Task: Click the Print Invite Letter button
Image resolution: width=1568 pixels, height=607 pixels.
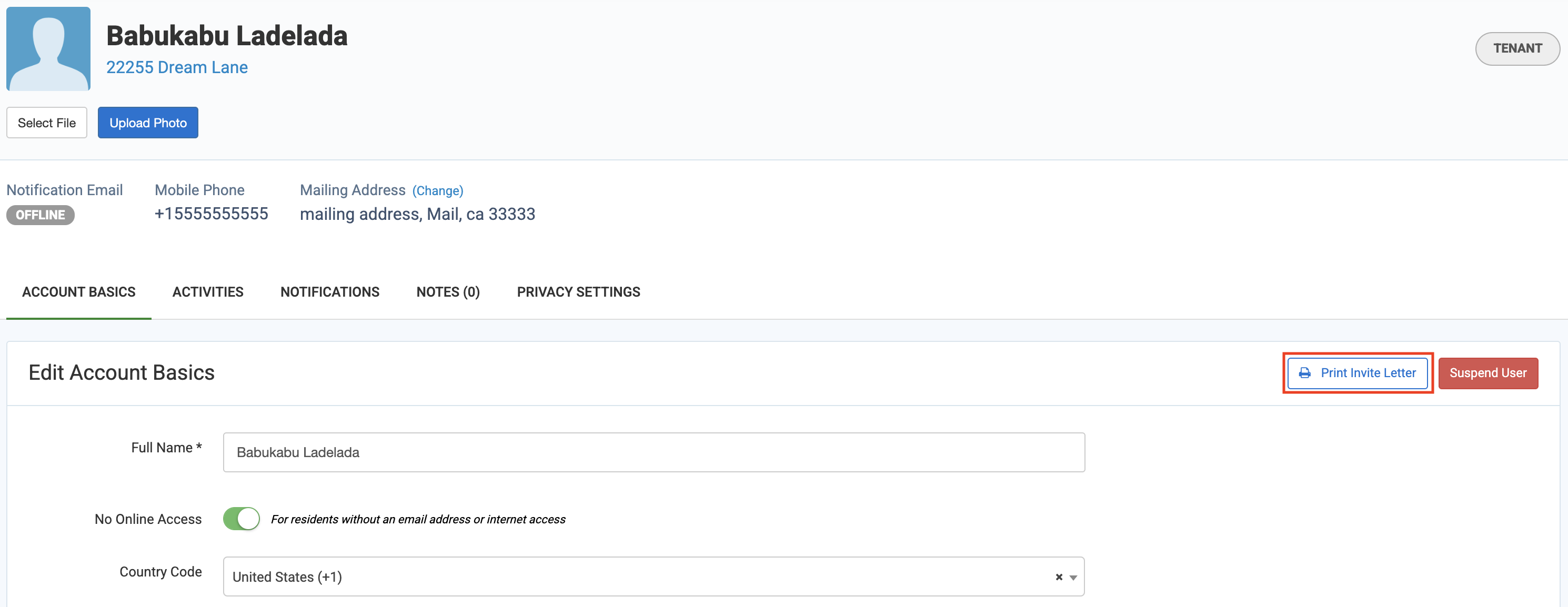Action: pos(1358,373)
